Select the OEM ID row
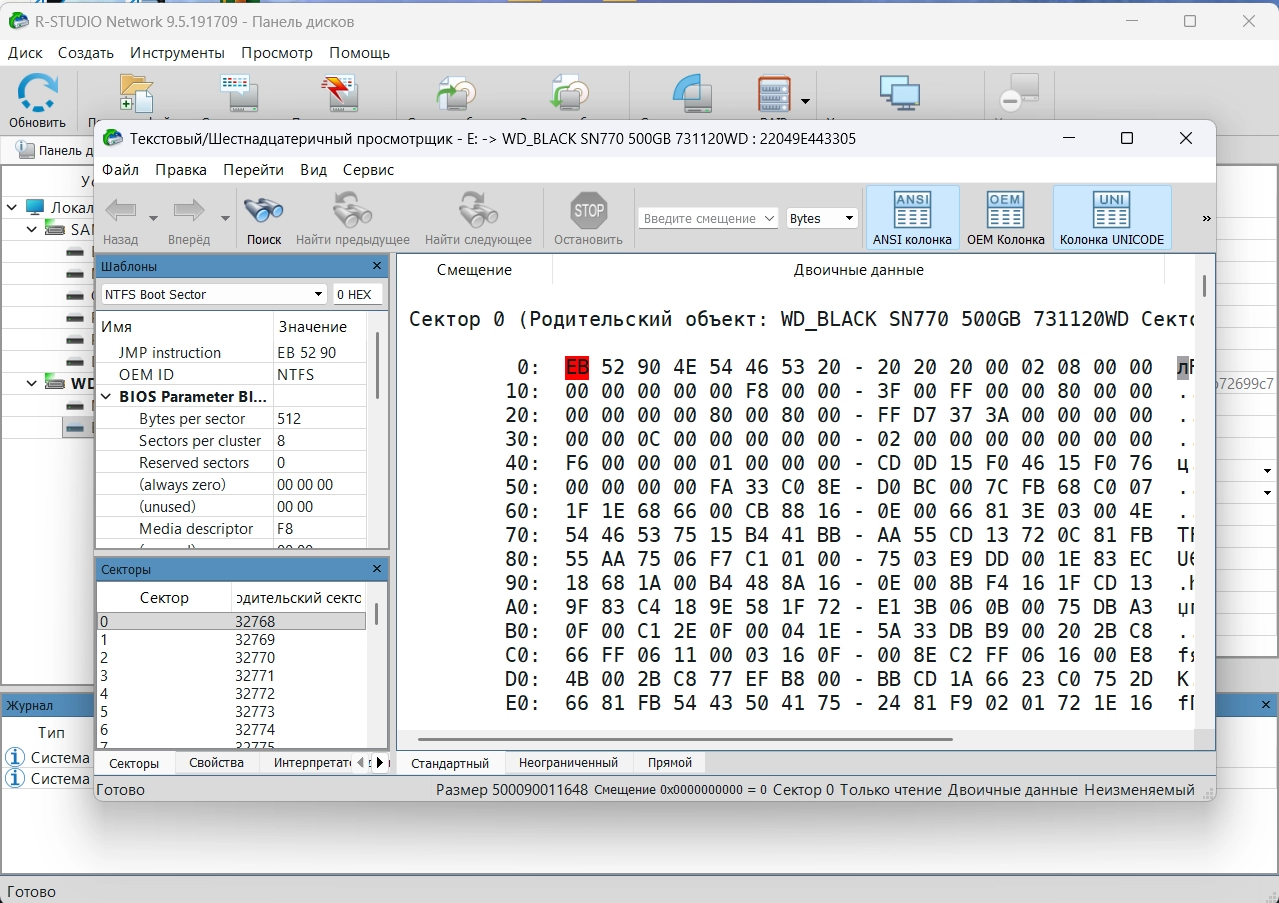The height and width of the screenshot is (903, 1279). click(231, 375)
